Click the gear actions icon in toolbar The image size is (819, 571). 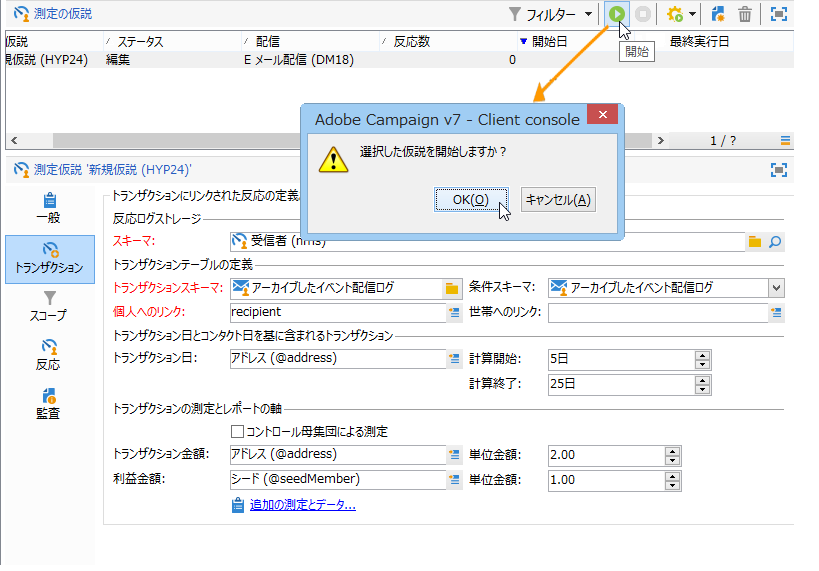coord(674,14)
